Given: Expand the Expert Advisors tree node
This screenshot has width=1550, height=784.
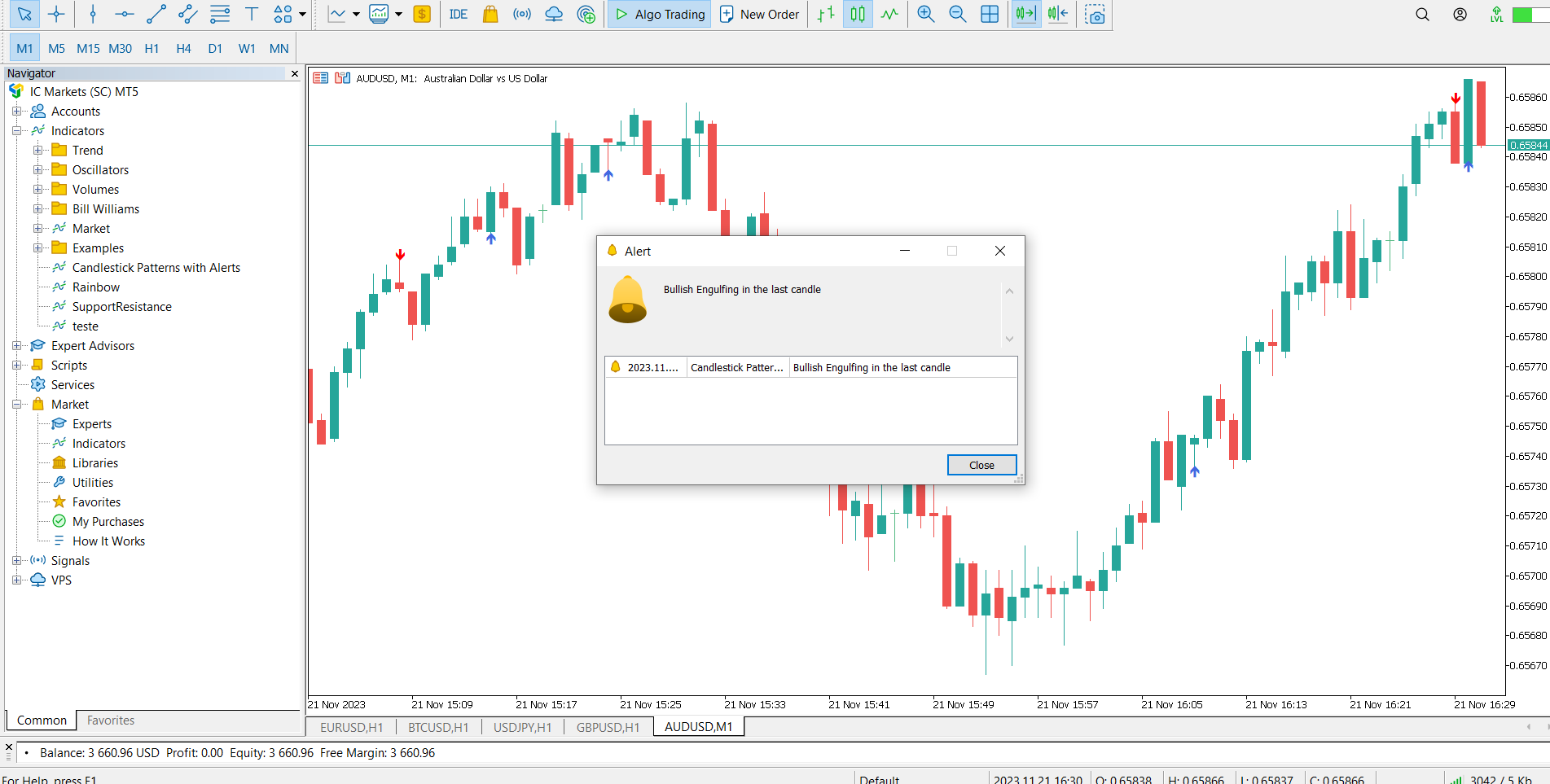Looking at the screenshot, I should pyautogui.click(x=18, y=345).
